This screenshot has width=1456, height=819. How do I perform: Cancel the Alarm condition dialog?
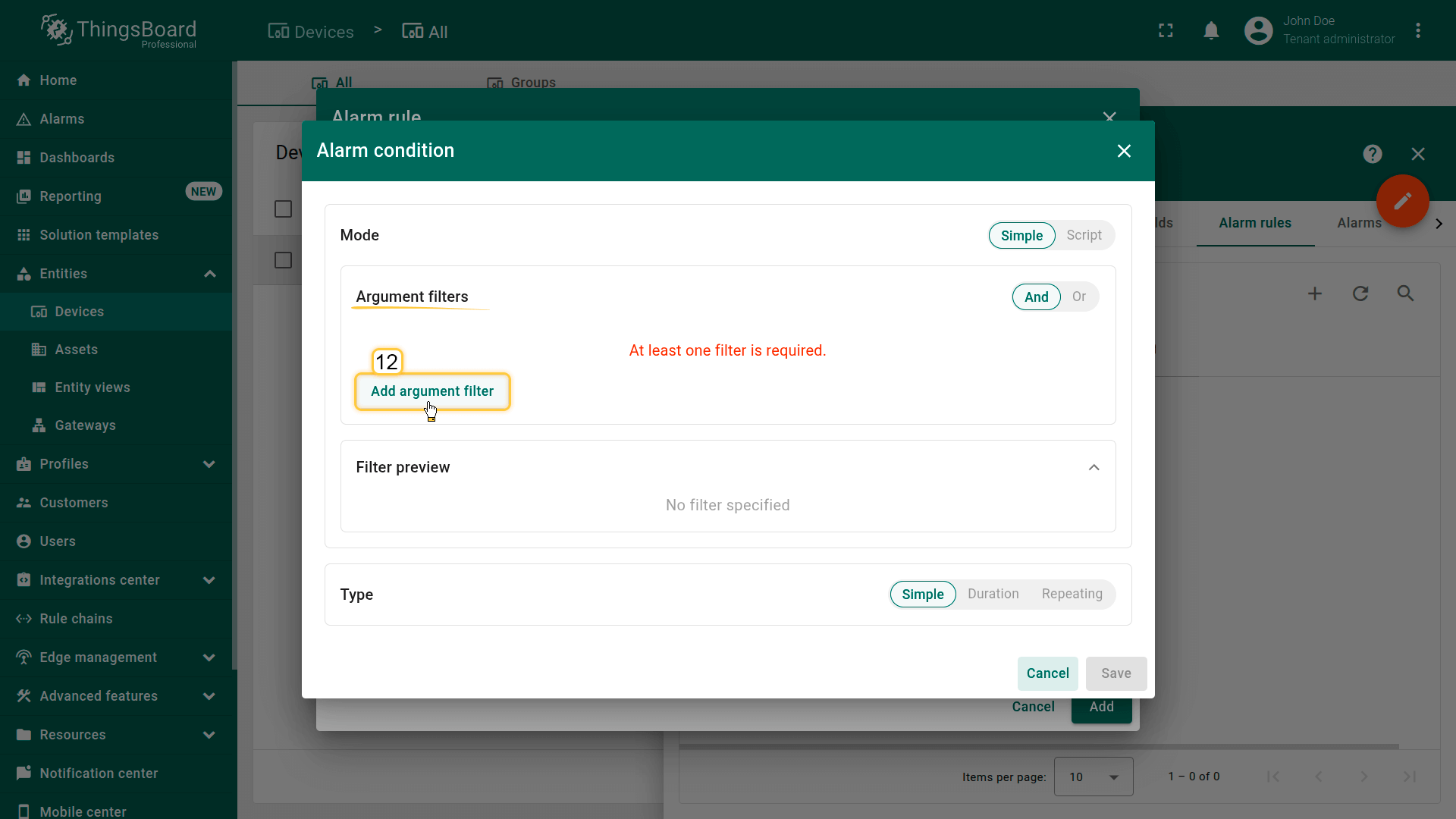pyautogui.click(x=1047, y=673)
